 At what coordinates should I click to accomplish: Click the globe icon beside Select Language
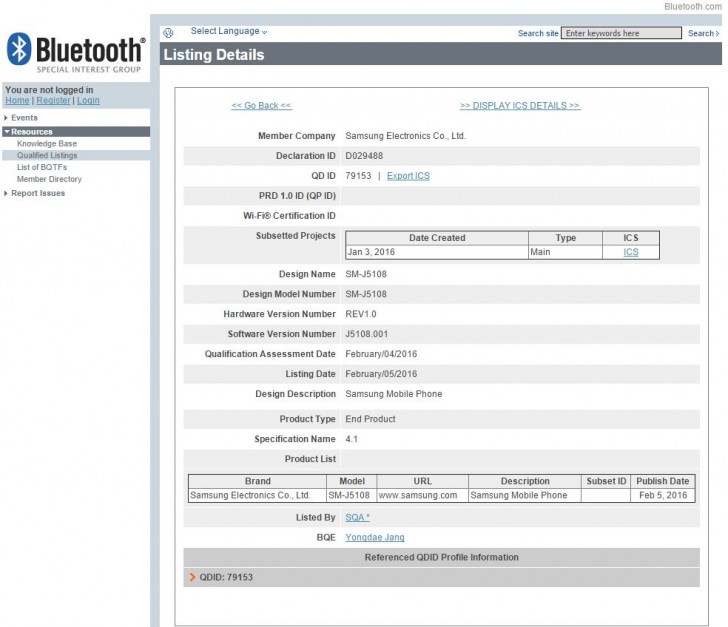tap(168, 33)
